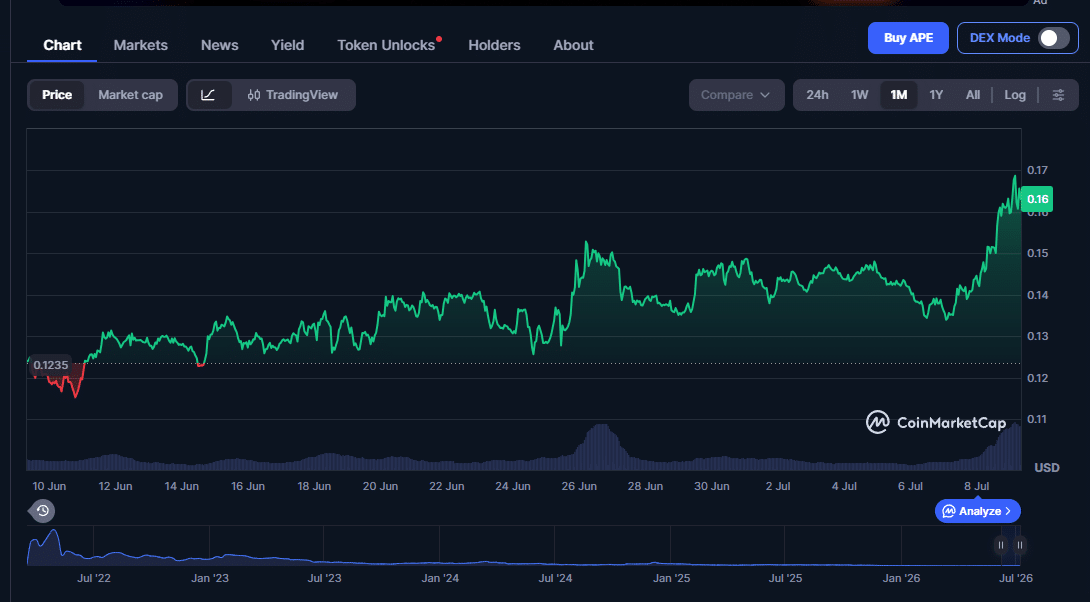
Task: Open chart settings sliders icon
Action: [x=1058, y=95]
